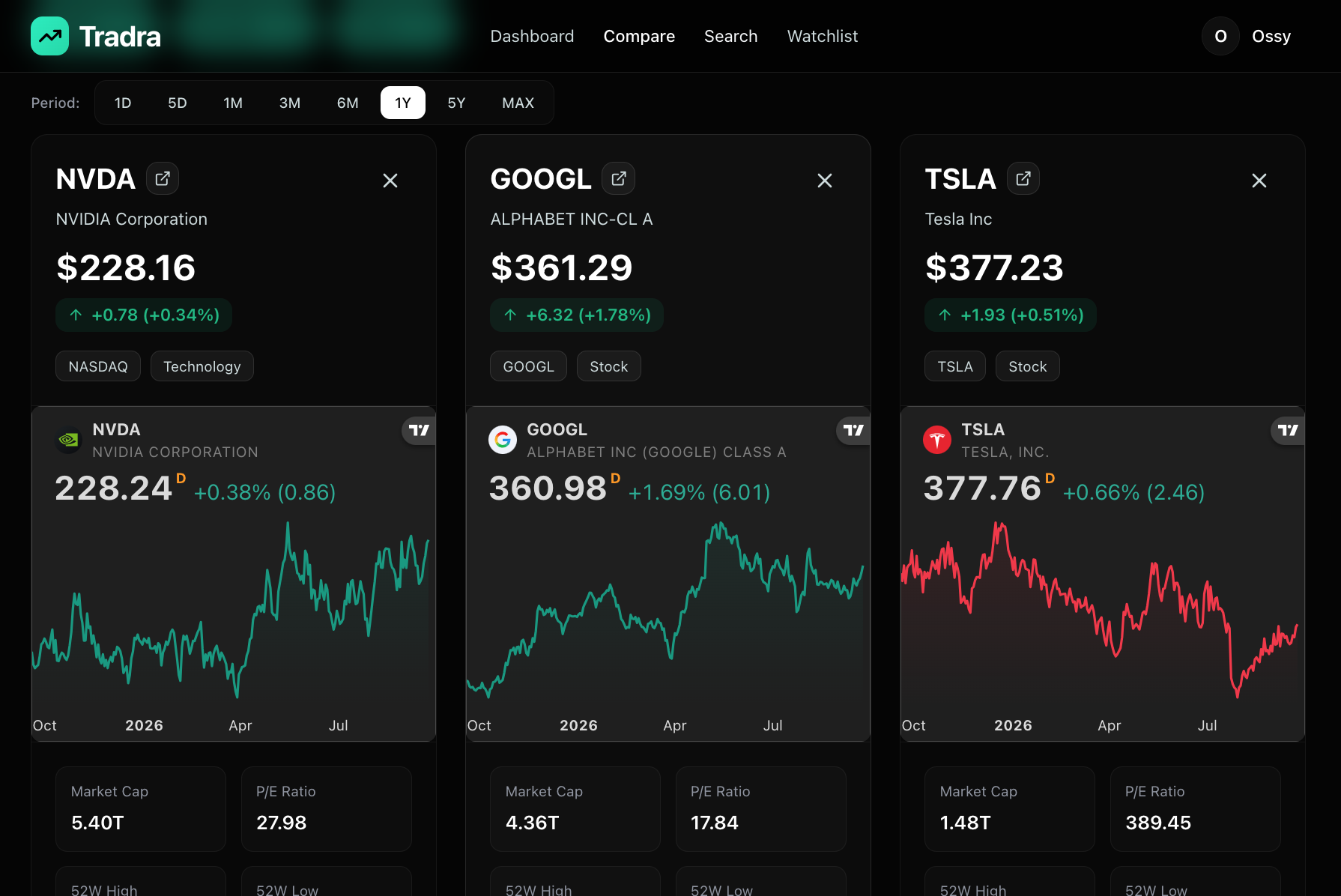Click the Tradra logo icon

tap(49, 36)
